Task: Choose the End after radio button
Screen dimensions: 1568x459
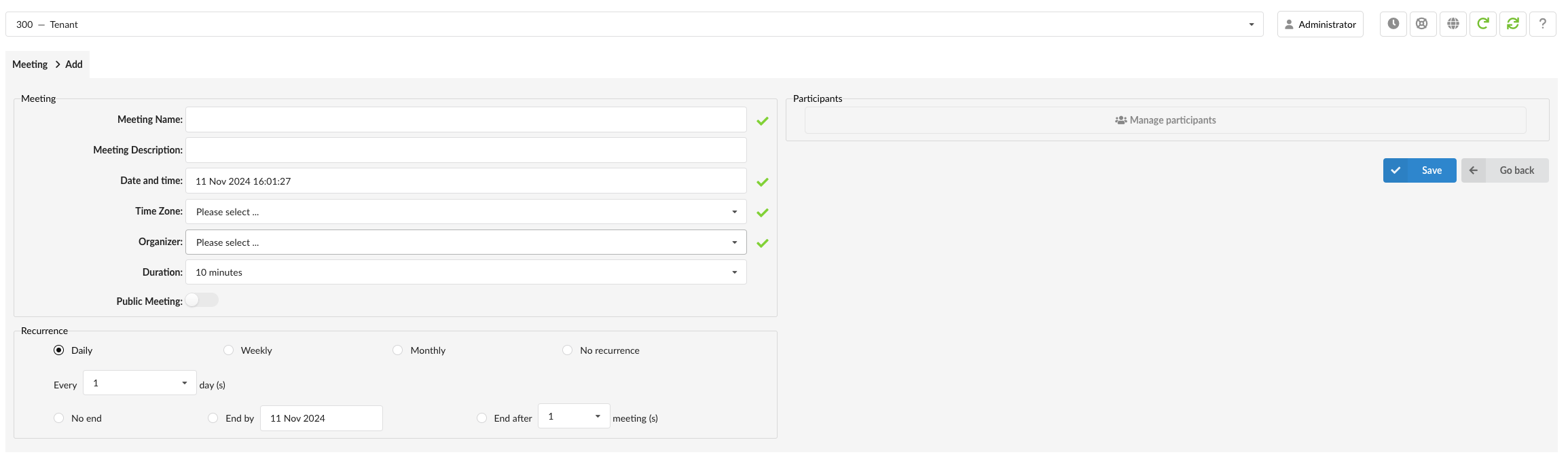Action: click(x=482, y=418)
